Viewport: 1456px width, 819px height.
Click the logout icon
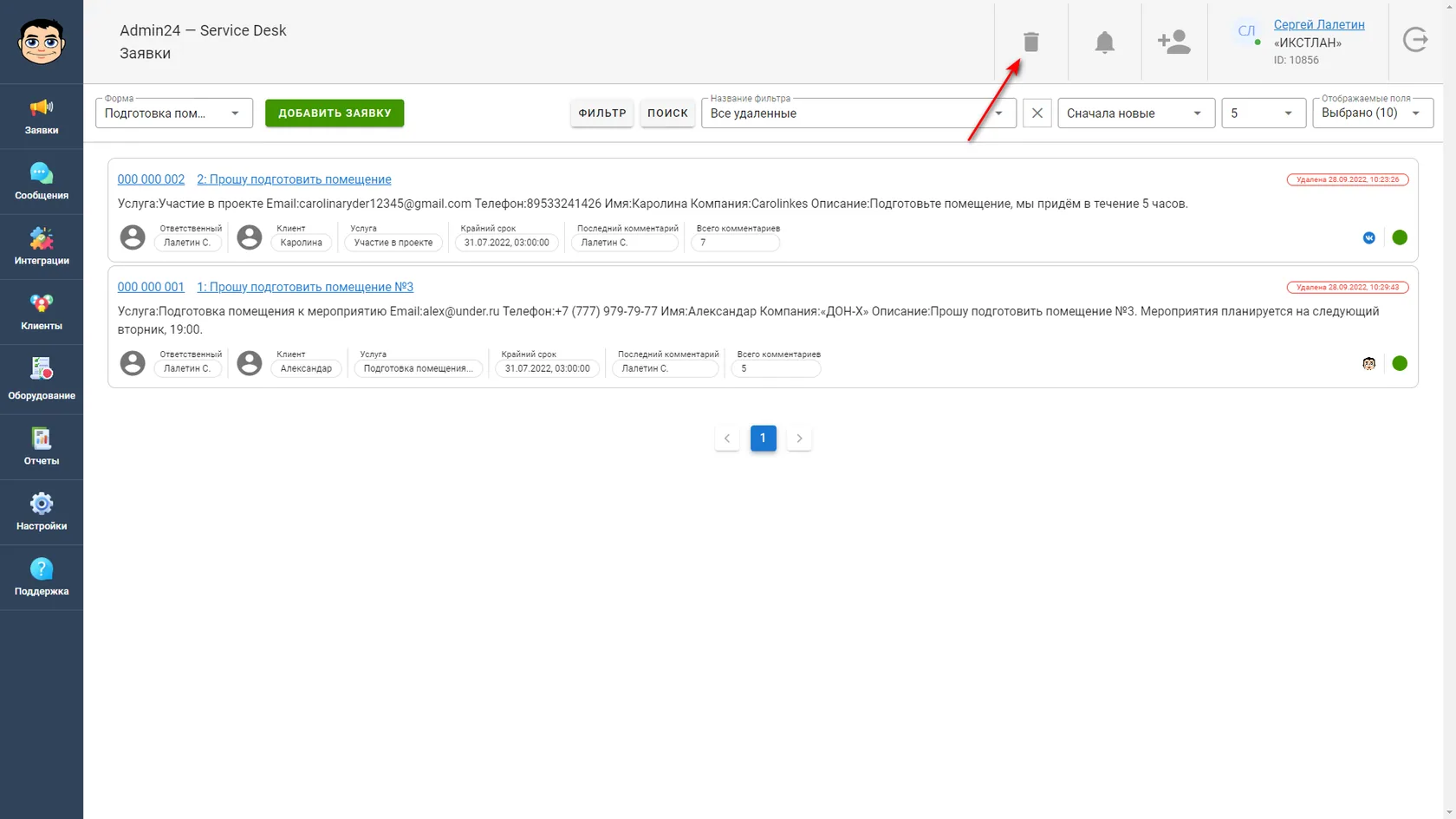pyautogui.click(x=1415, y=40)
